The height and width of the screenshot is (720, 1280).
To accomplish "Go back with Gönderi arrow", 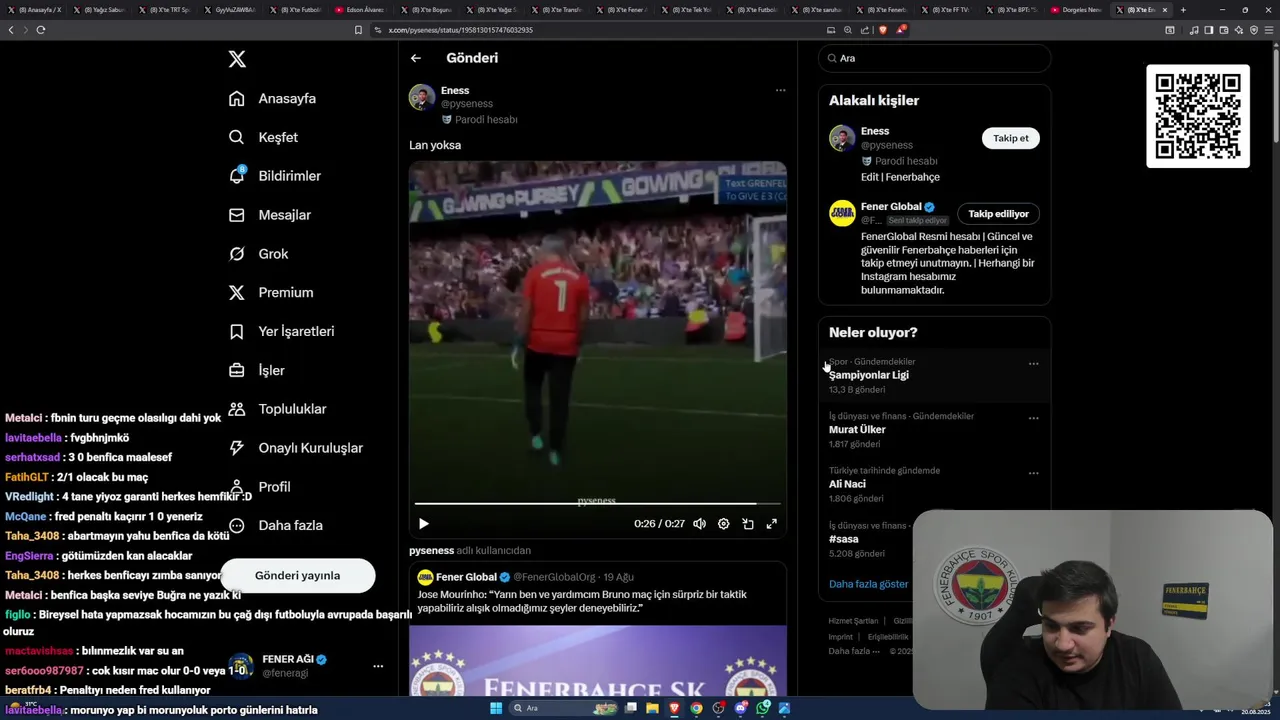I will coord(416,58).
